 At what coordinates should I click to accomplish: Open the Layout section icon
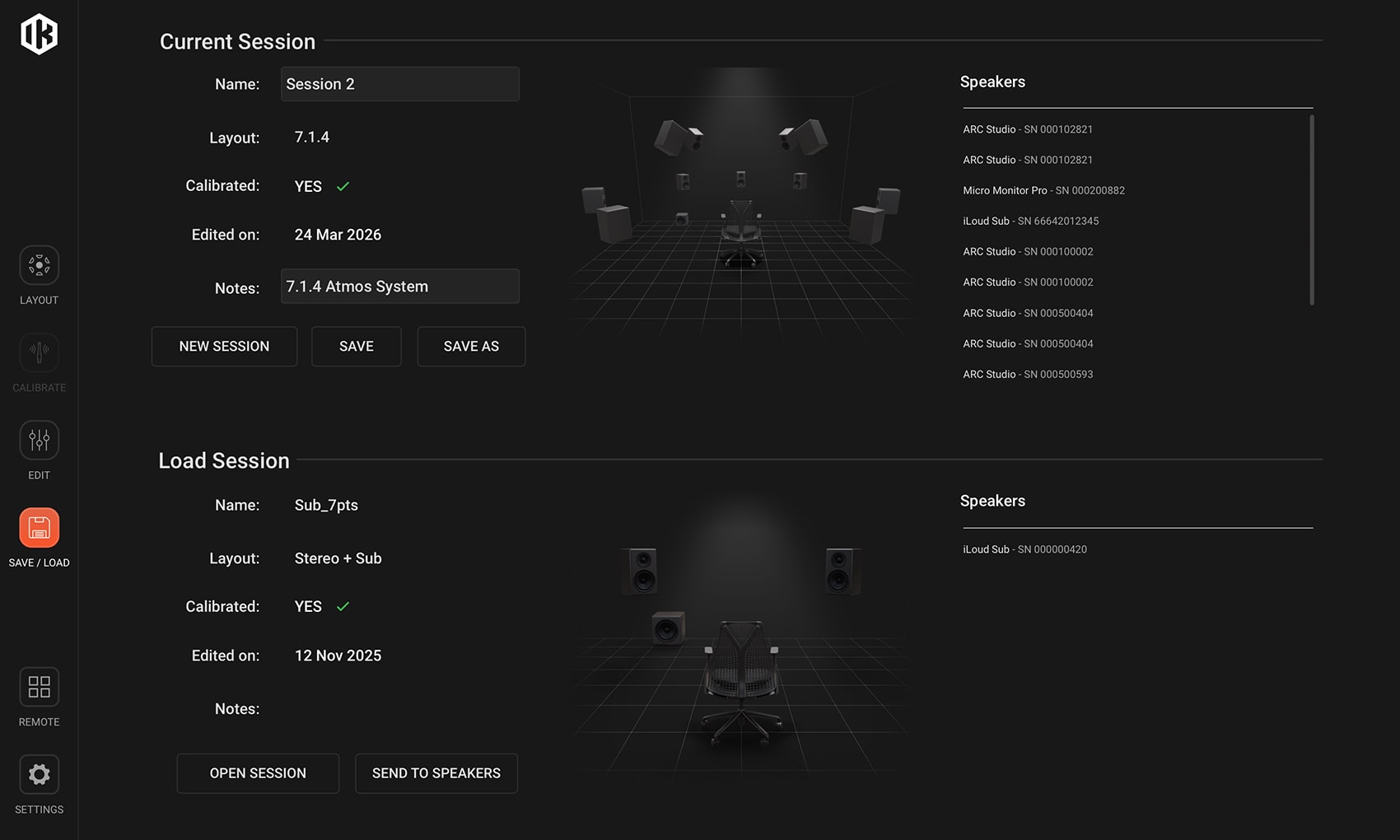tap(39, 265)
